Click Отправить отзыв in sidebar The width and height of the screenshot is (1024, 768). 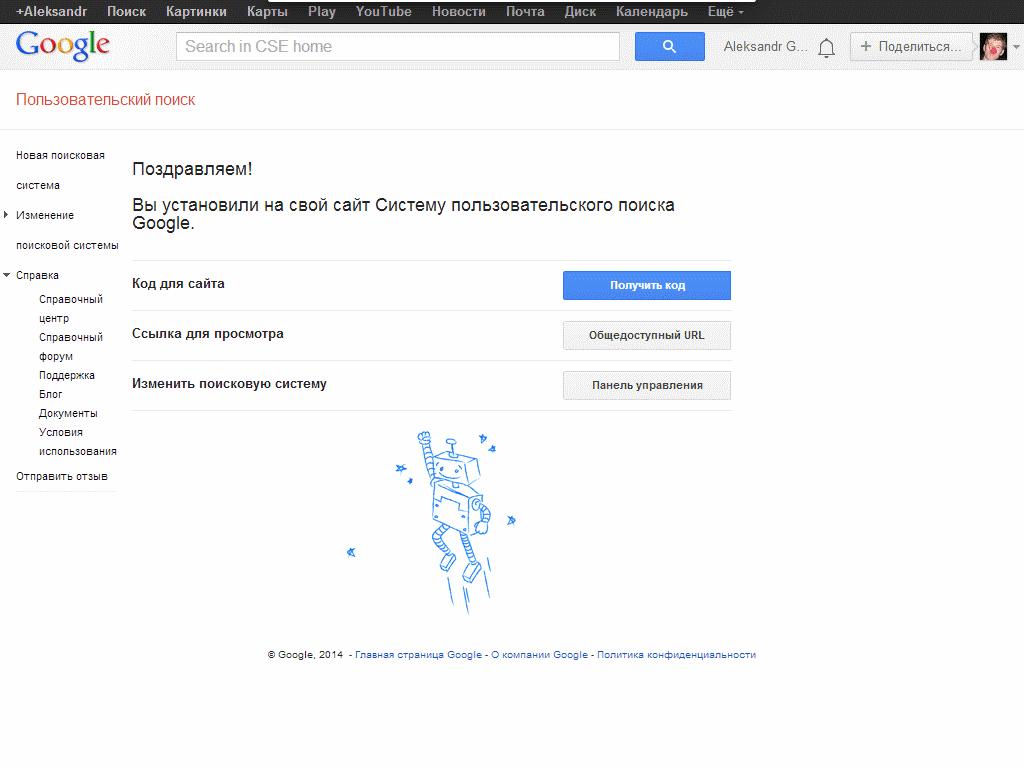[x=62, y=477]
